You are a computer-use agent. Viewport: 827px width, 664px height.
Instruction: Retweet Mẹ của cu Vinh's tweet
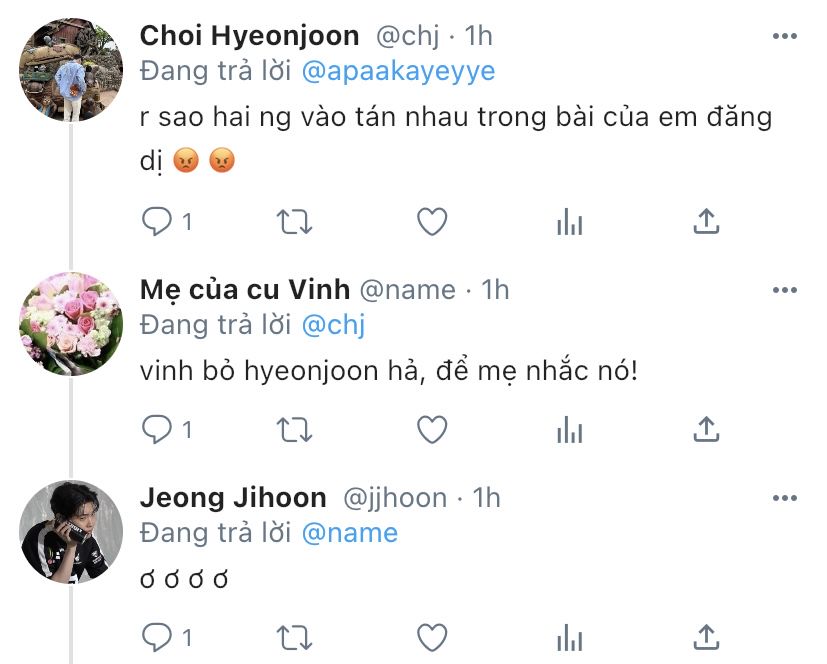(x=294, y=429)
